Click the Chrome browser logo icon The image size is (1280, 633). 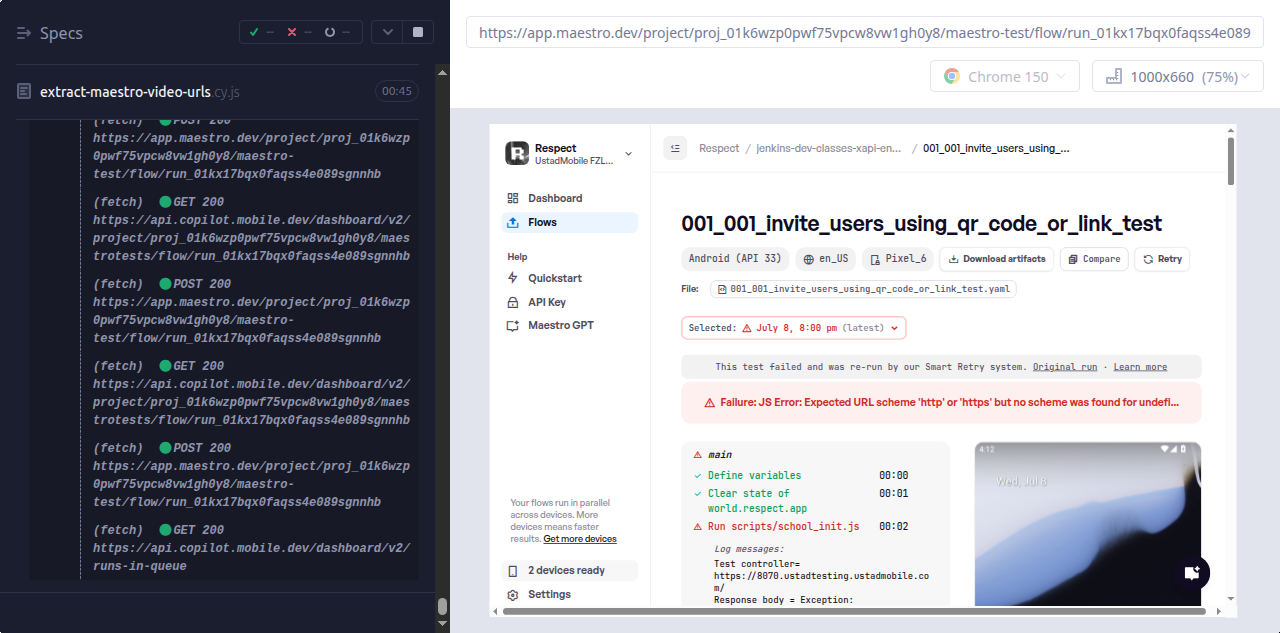click(951, 76)
